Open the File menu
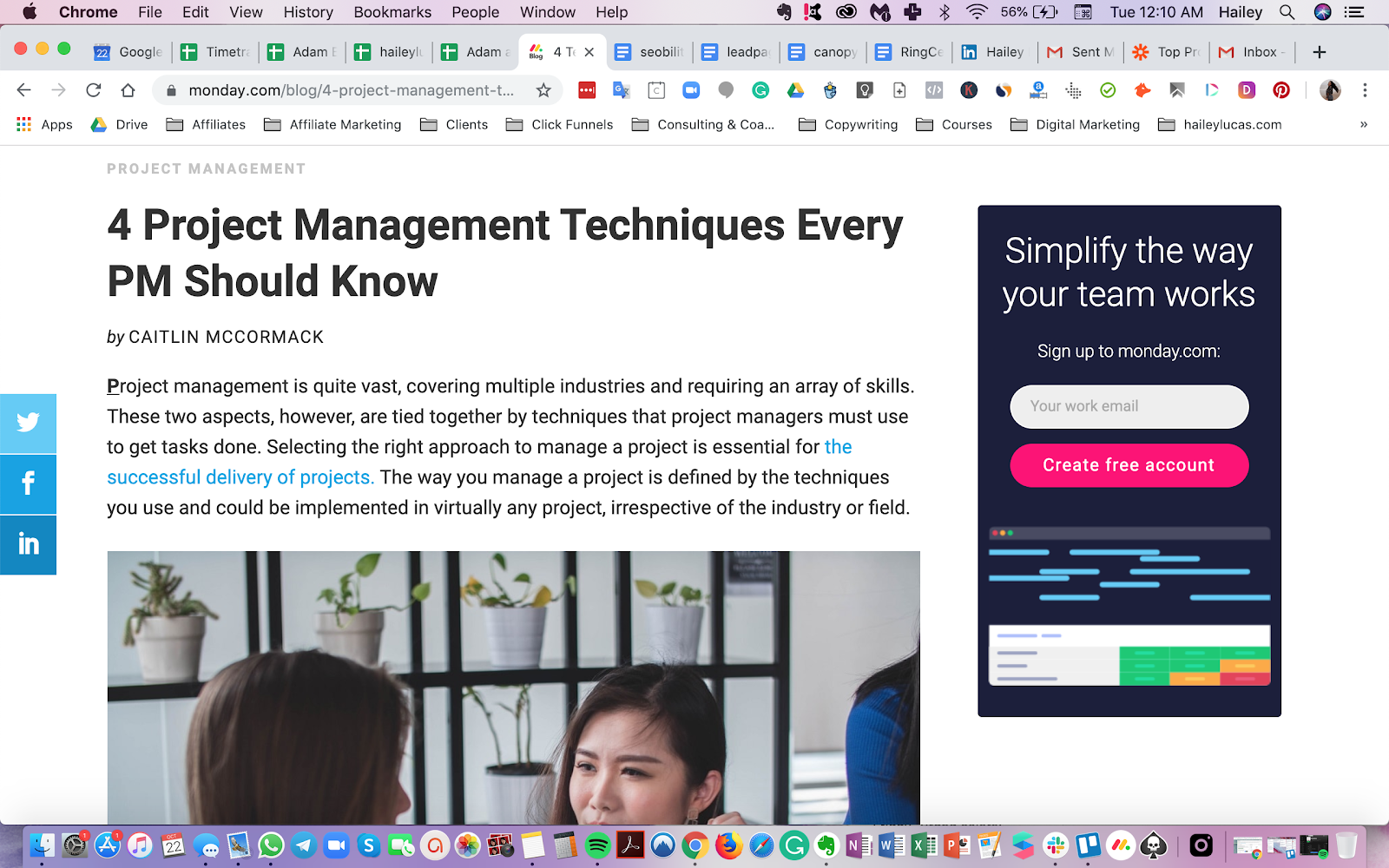The image size is (1389, 868). 150,12
